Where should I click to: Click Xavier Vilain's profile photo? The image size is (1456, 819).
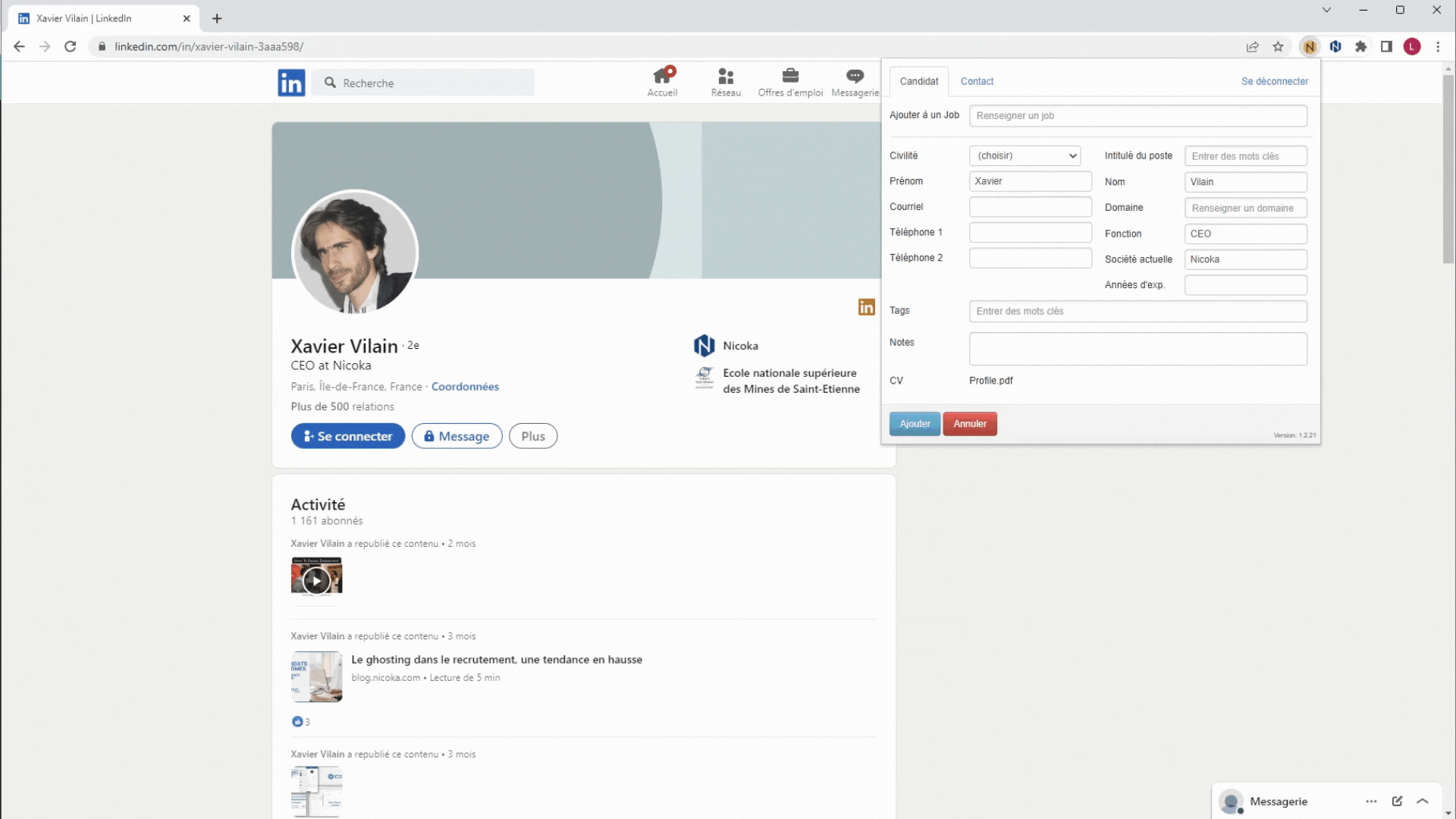(355, 253)
